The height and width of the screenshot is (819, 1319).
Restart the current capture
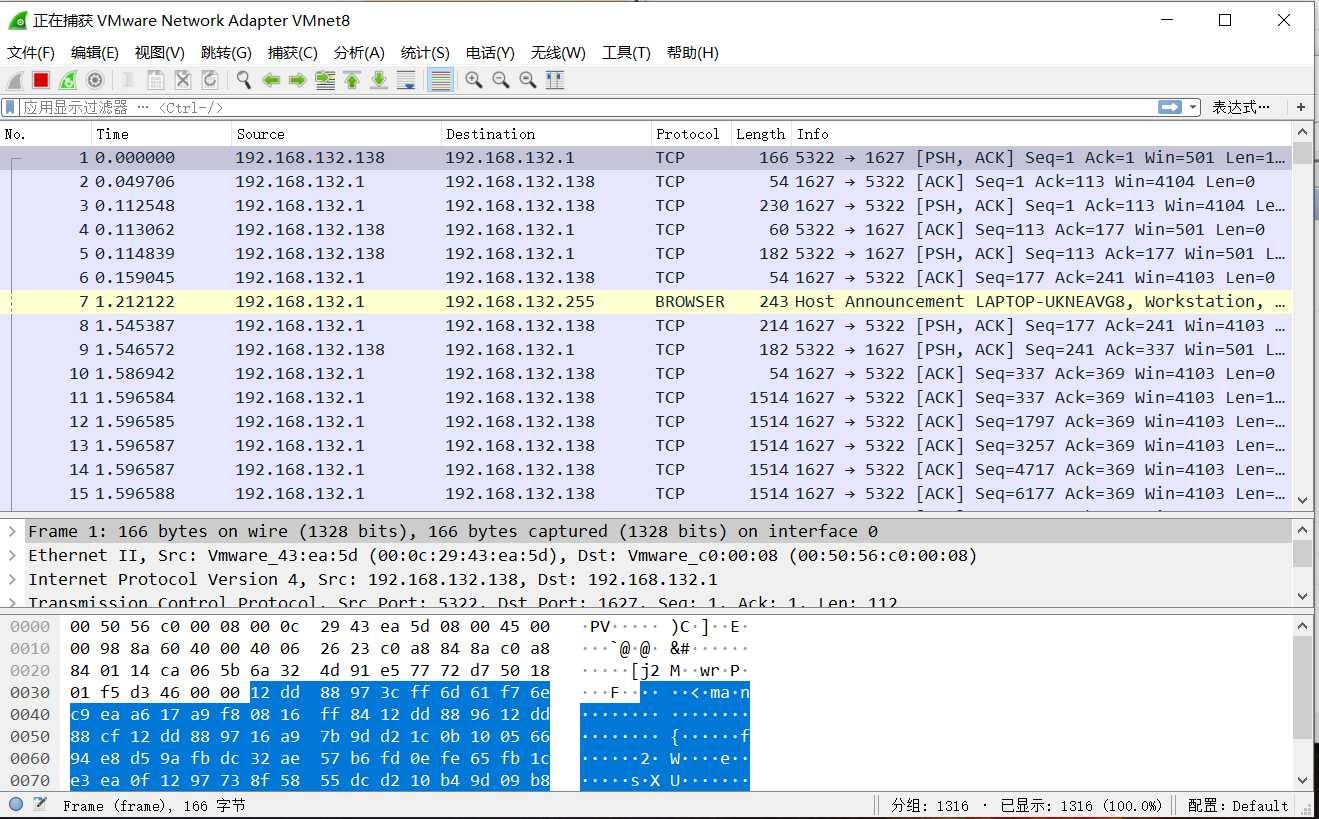(68, 81)
